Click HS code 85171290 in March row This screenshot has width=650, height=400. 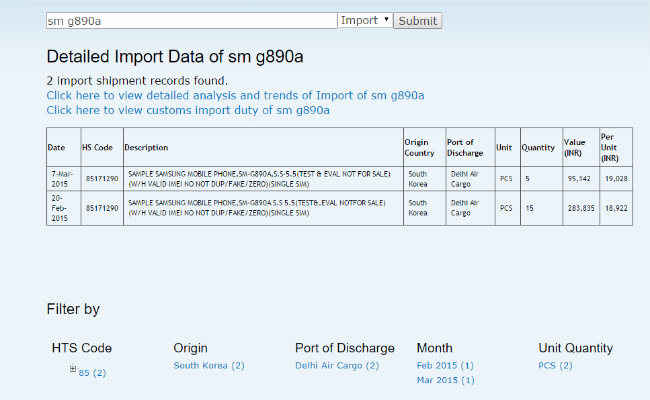click(102, 179)
